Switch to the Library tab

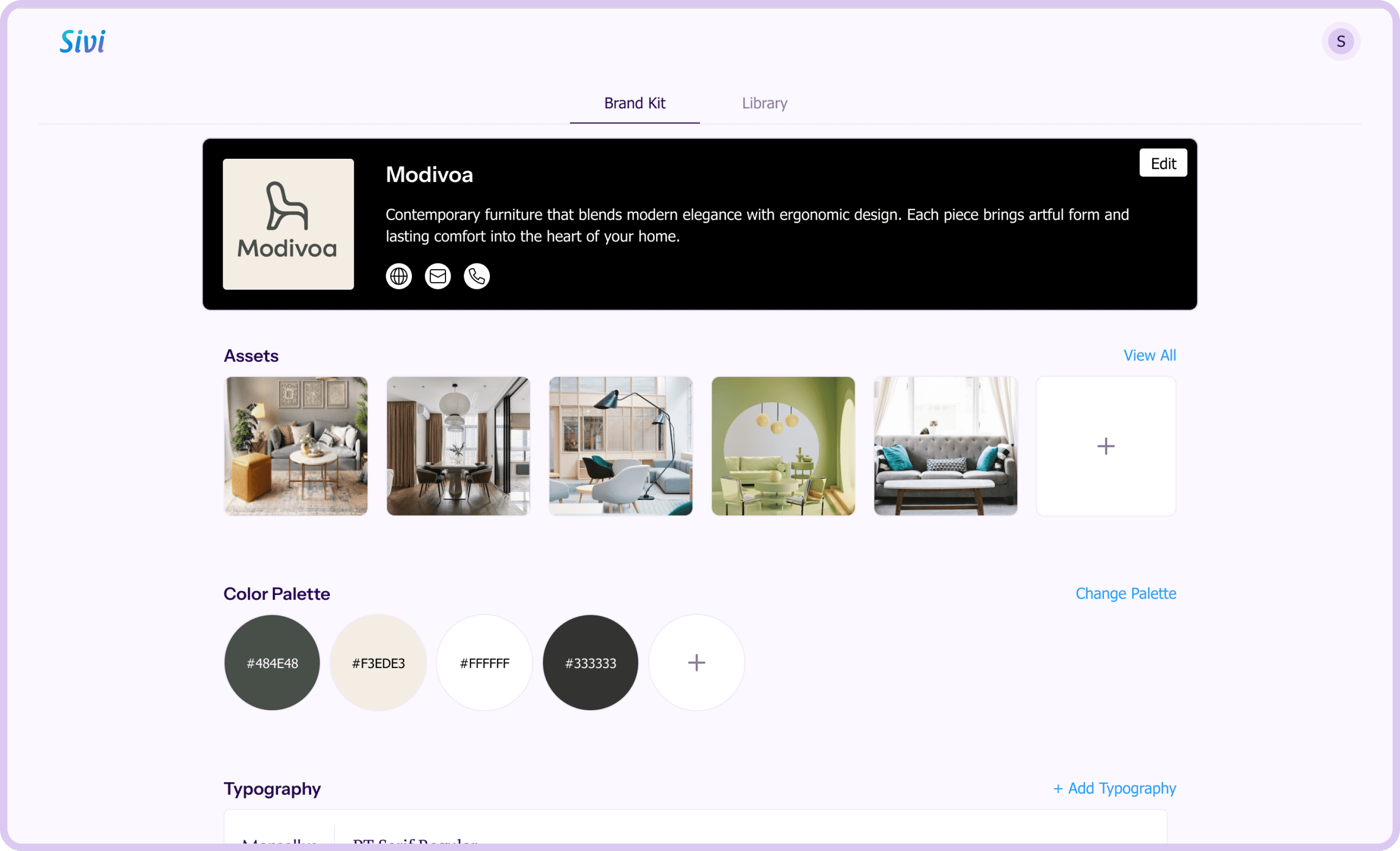click(x=764, y=103)
